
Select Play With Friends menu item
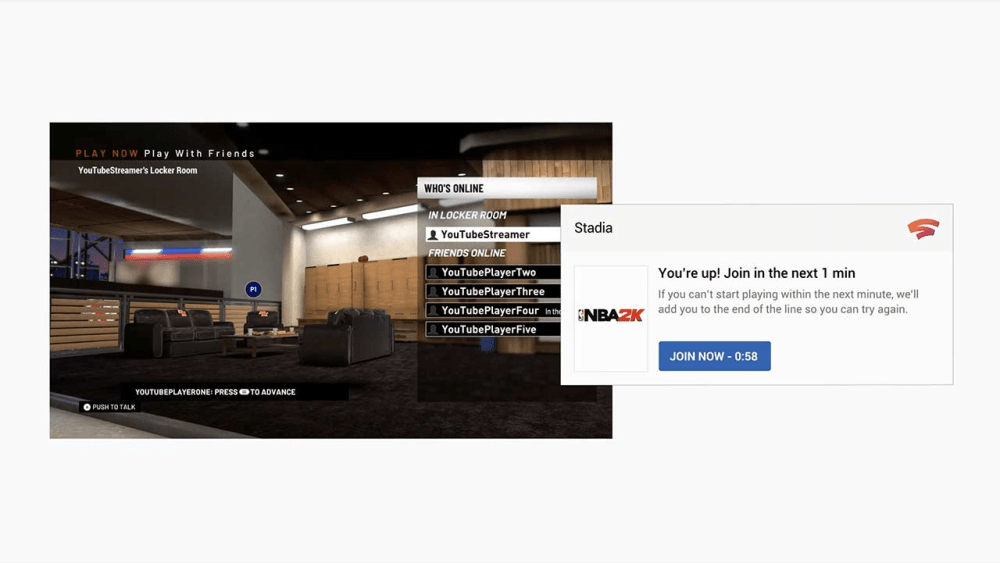[x=199, y=154]
